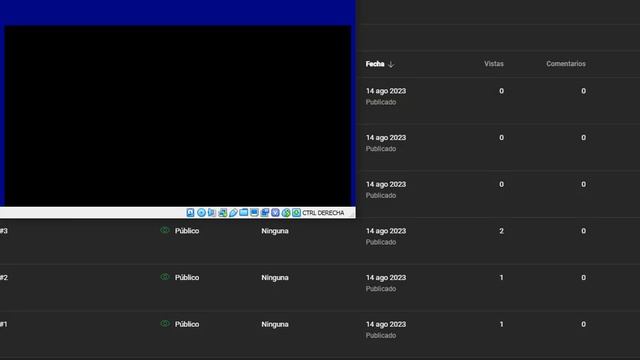Image resolution: width=640 pixels, height=360 pixels.
Task: Click the eye visibility icon for video #2
Action: [165, 277]
